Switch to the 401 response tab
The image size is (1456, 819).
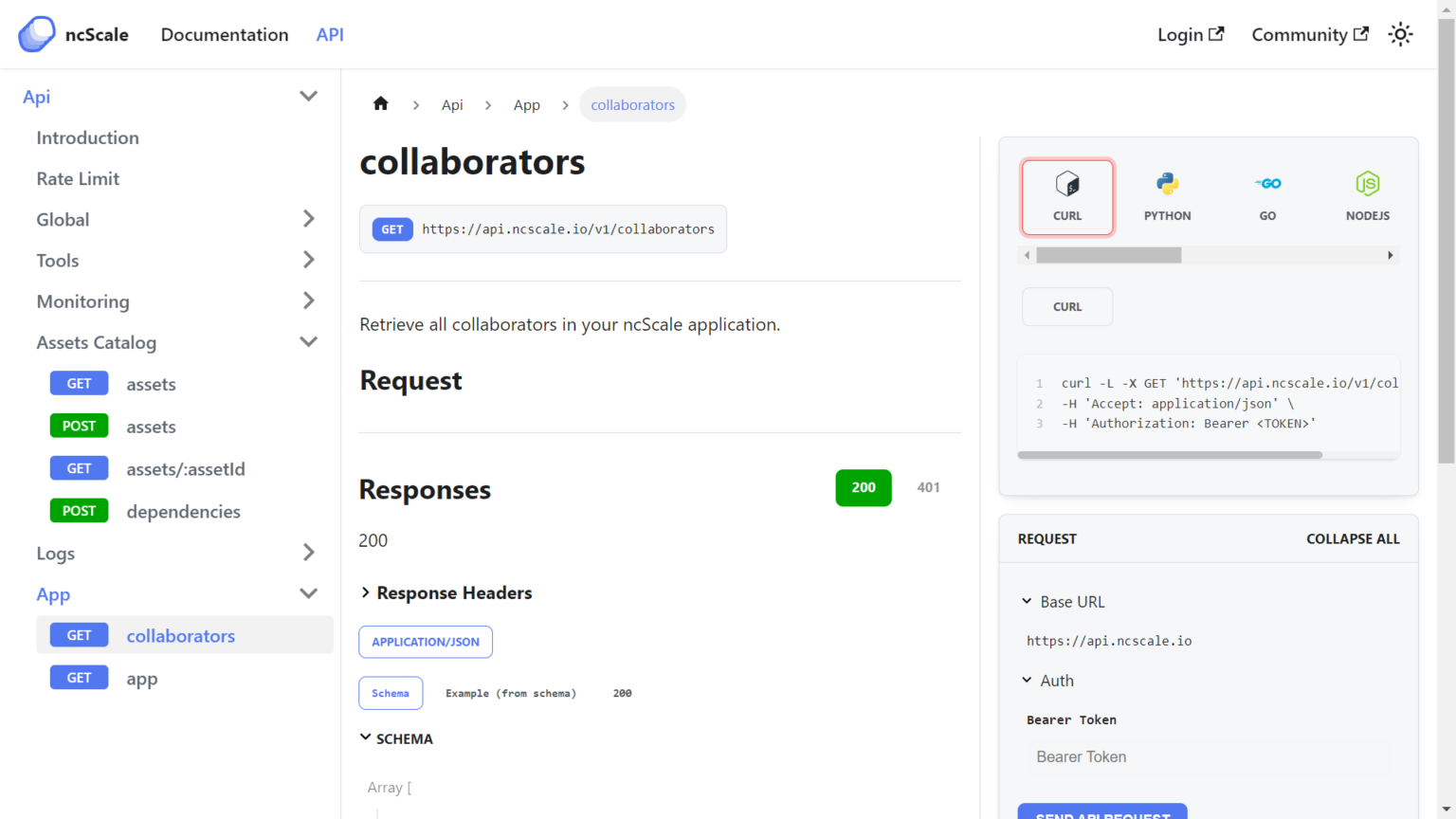928,487
